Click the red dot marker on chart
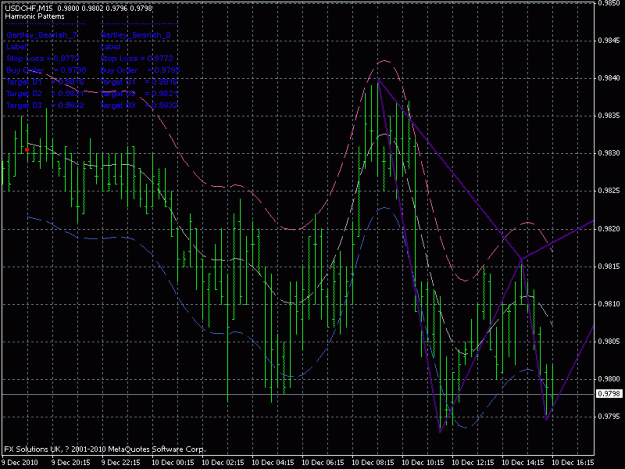Screen dimensions: 625x469 click(27, 150)
